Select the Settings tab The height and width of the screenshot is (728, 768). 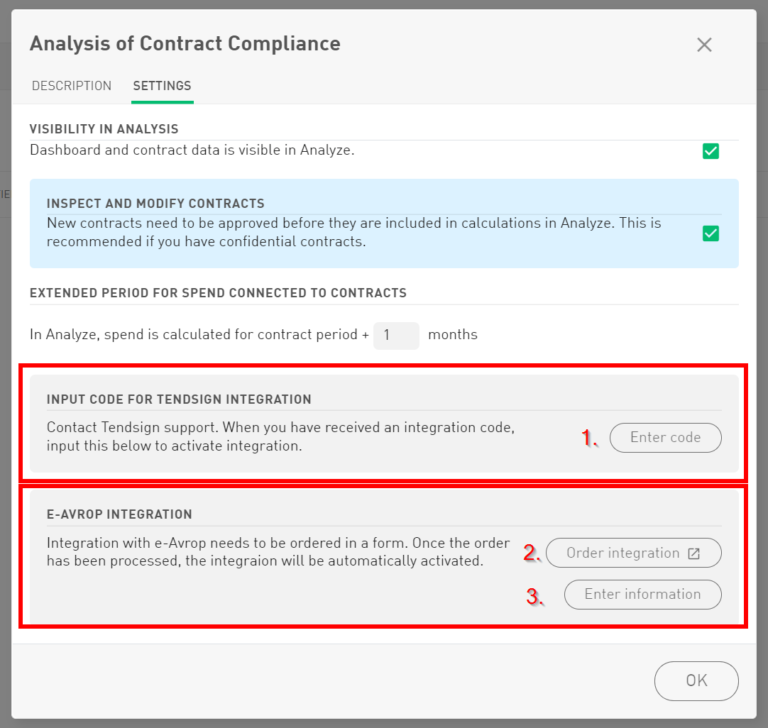[x=162, y=86]
